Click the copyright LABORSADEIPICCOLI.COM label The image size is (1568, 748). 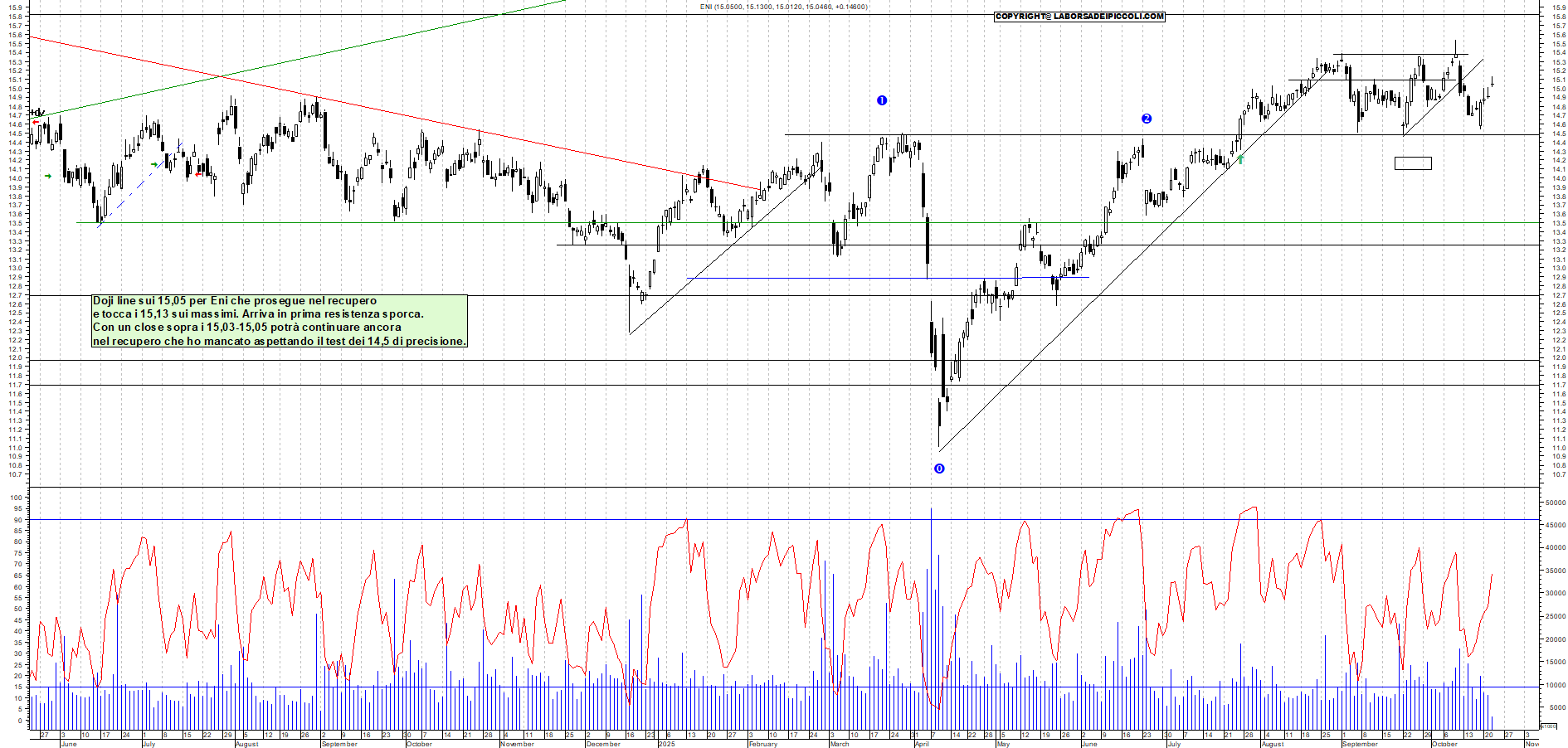point(1079,17)
